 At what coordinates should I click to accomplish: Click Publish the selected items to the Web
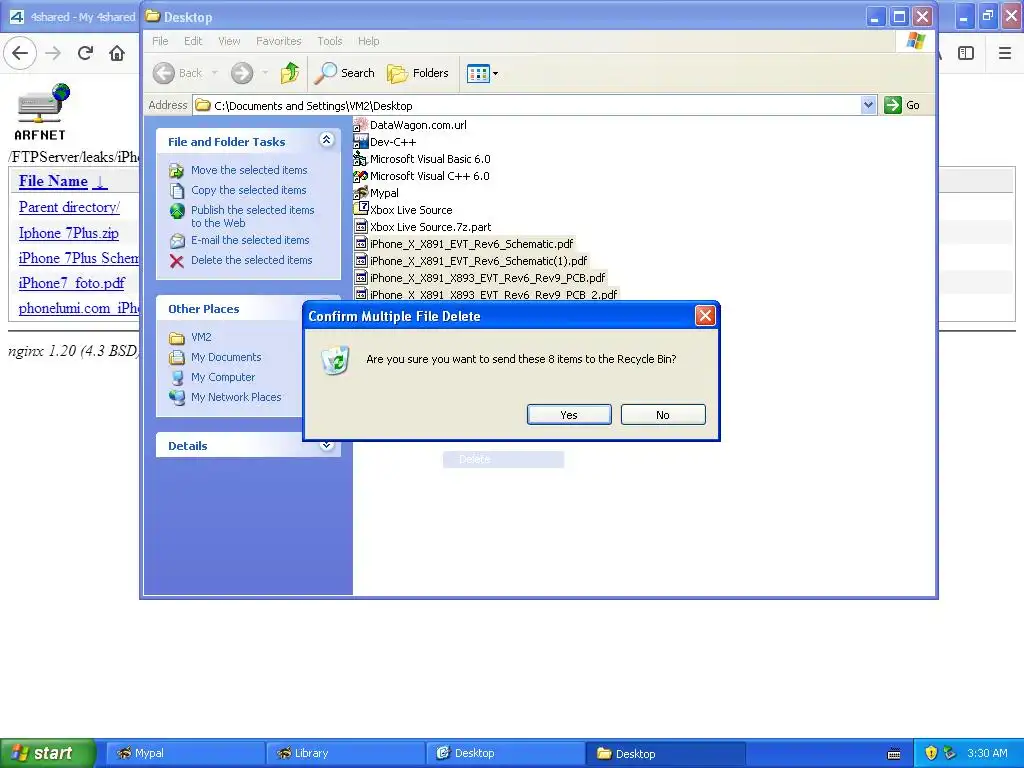pos(252,216)
